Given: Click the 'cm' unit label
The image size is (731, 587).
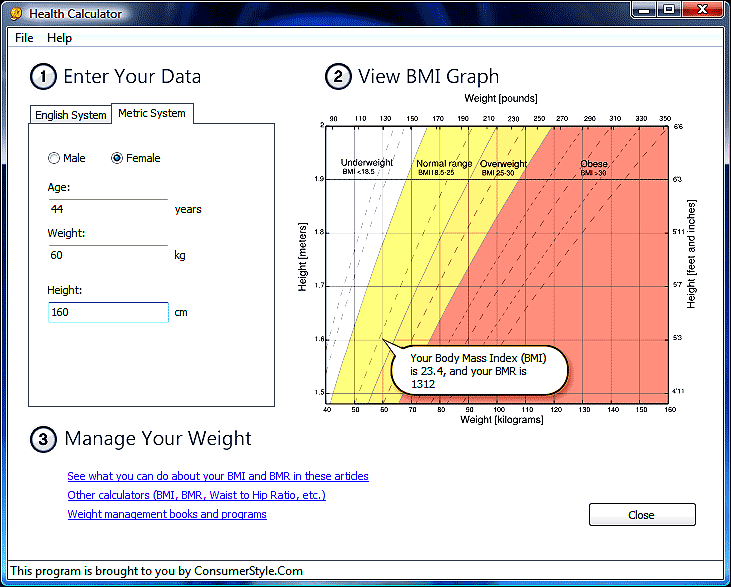Looking at the screenshot, I should (x=181, y=312).
